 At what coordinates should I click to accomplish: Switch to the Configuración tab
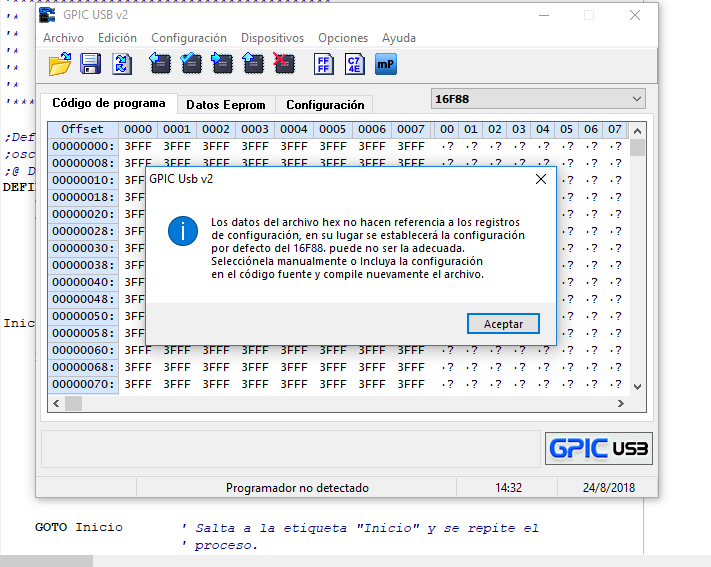pos(325,105)
